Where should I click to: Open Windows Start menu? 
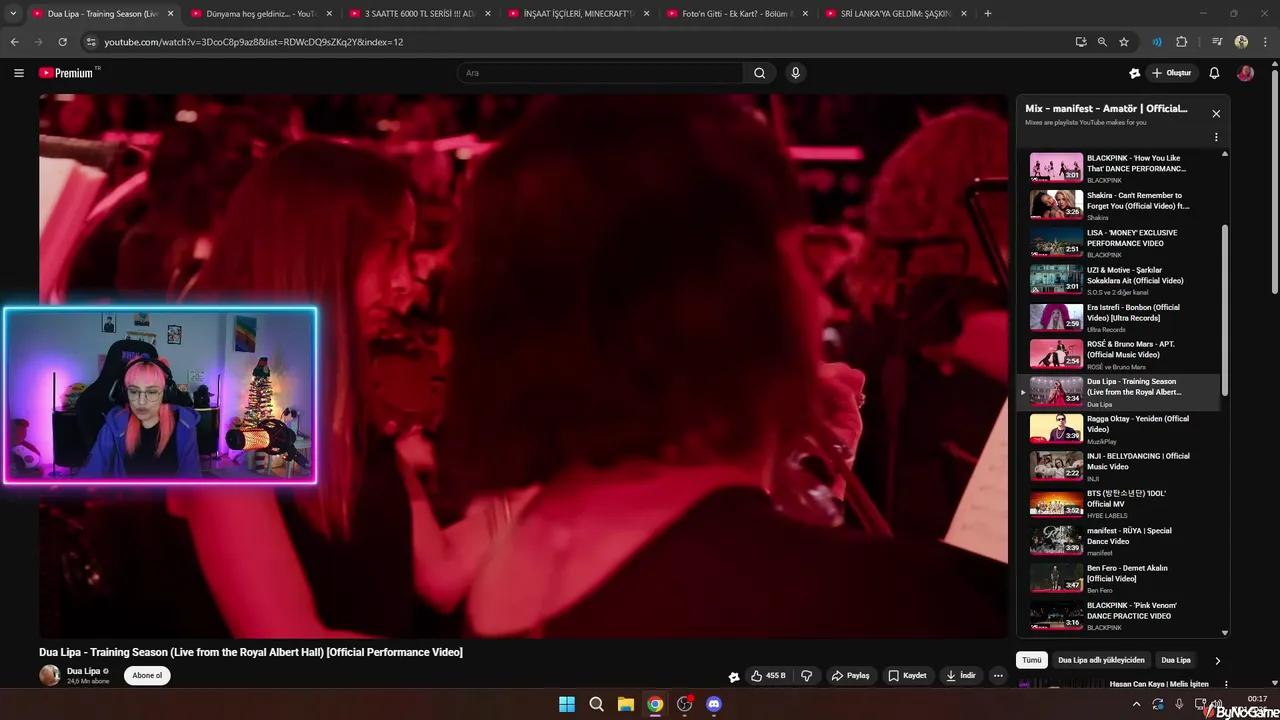click(567, 704)
